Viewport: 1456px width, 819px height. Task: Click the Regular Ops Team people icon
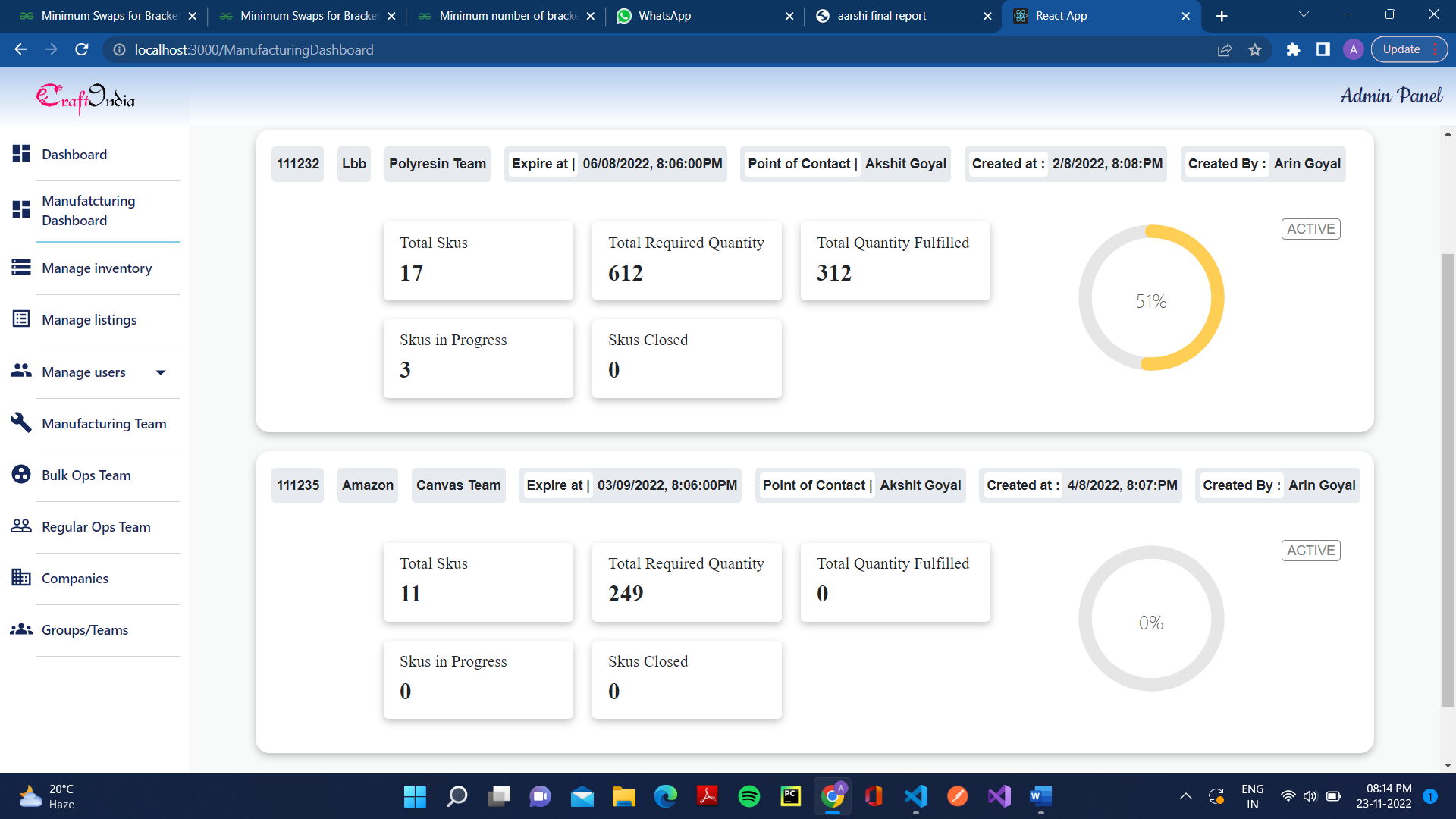pos(20,526)
